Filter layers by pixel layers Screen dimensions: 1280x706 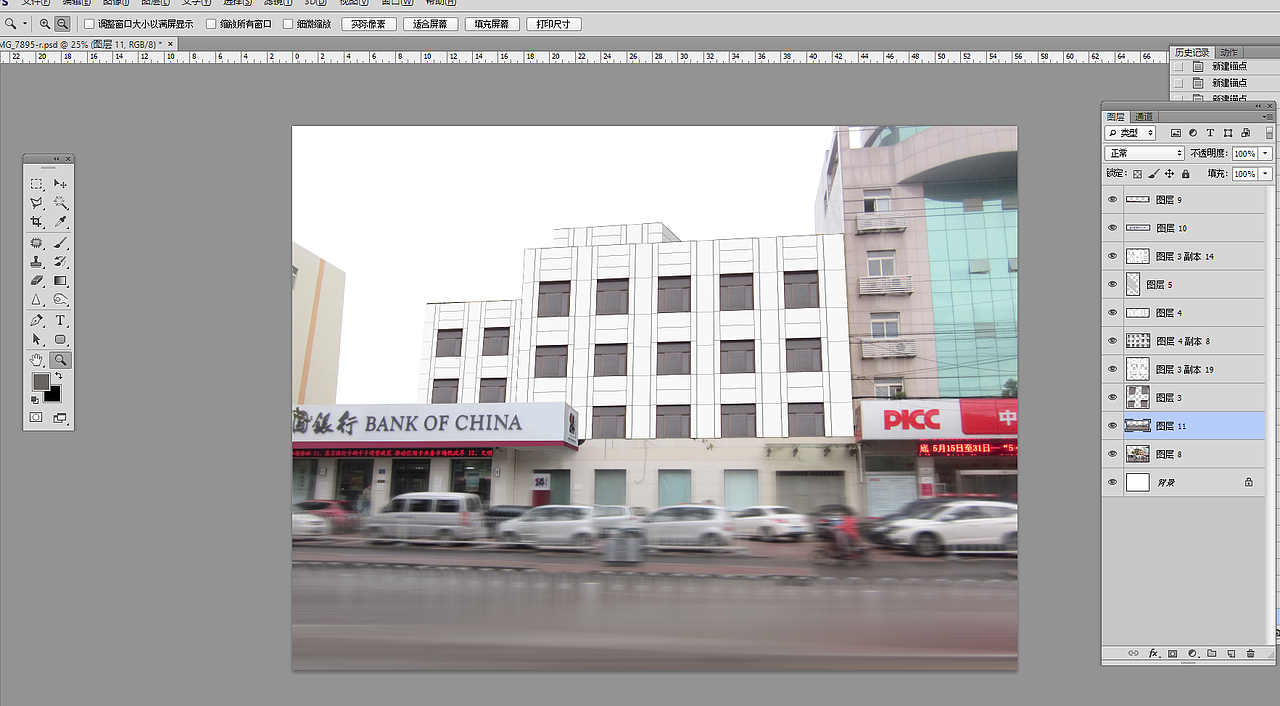click(x=1176, y=133)
